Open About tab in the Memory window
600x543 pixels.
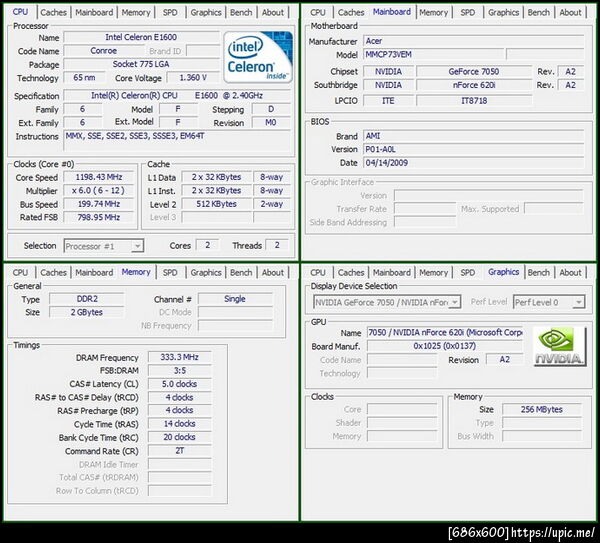coord(273,272)
